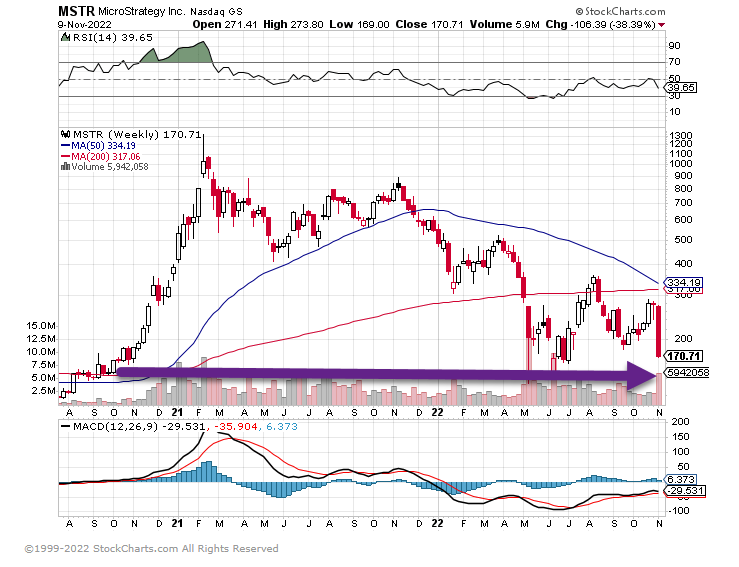Click the MA(50) 334.19 legend entry
This screenshot has width=739, height=567.
[98, 146]
